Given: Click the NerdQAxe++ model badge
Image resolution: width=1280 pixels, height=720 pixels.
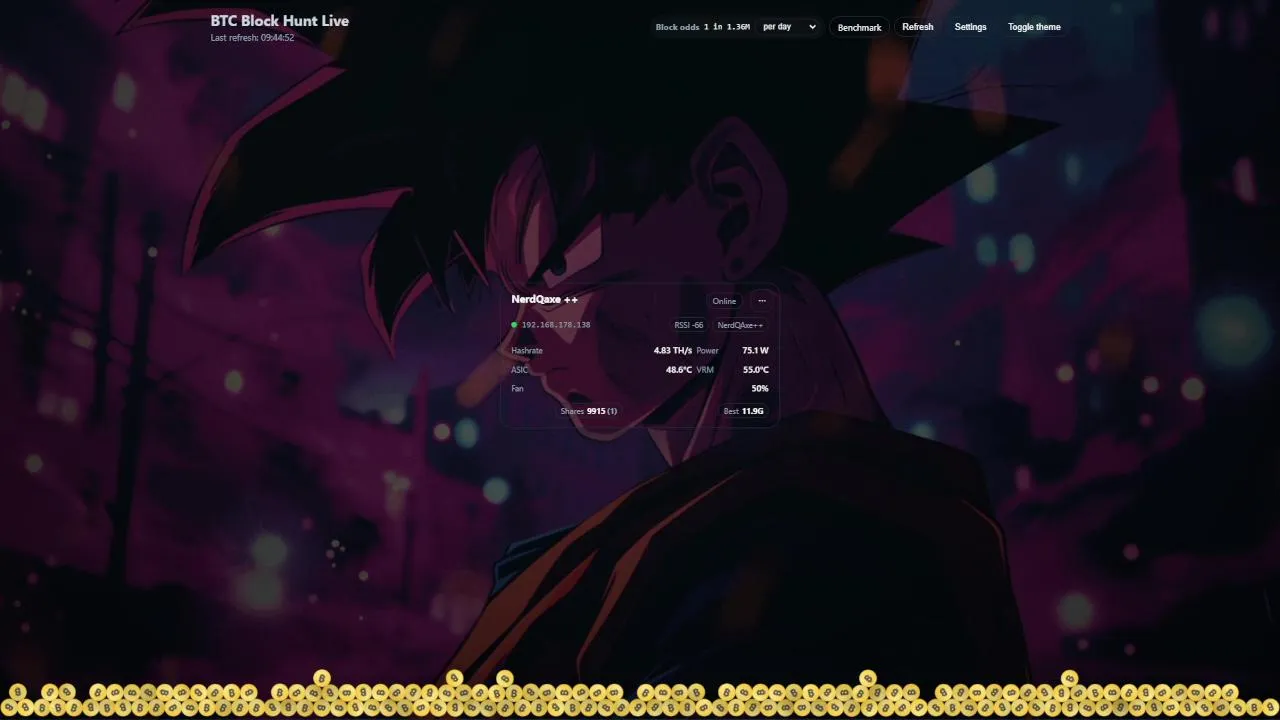Looking at the screenshot, I should [740, 325].
